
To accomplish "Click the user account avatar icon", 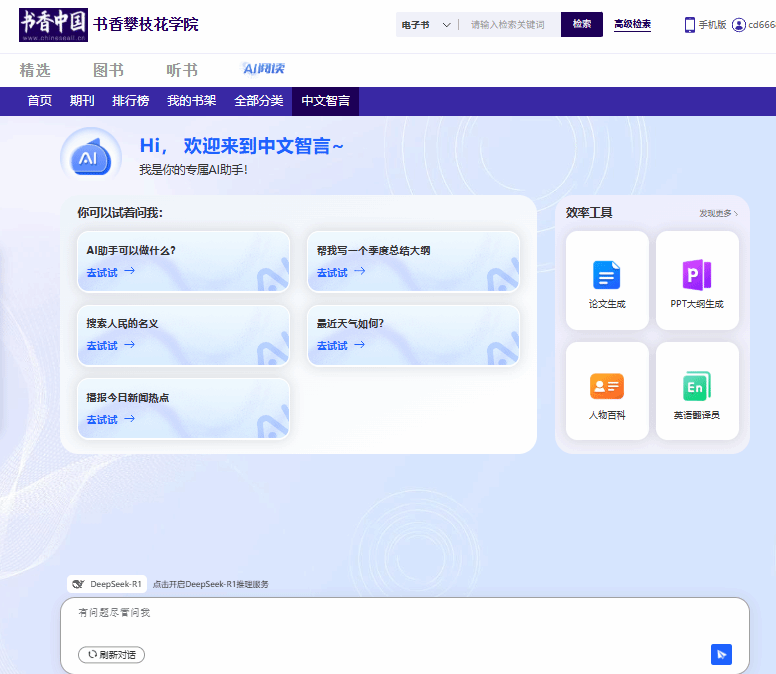I will (x=739, y=25).
